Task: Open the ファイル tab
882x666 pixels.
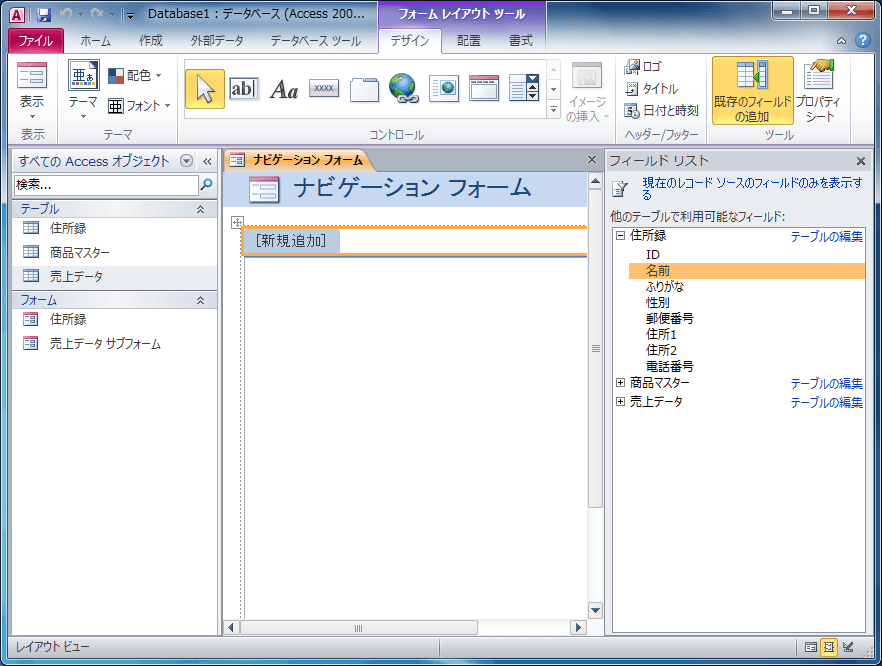Action: coord(36,40)
